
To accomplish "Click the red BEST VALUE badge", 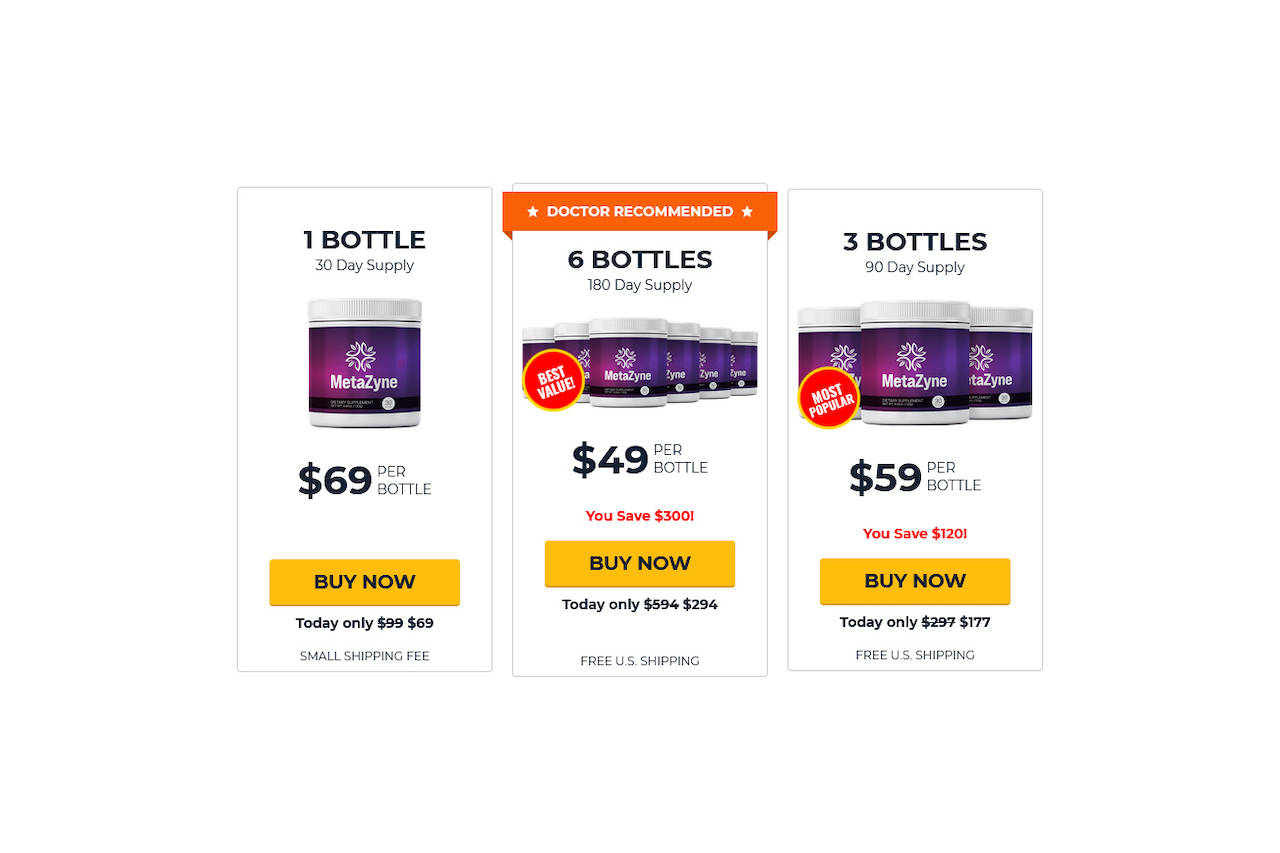I will (553, 380).
